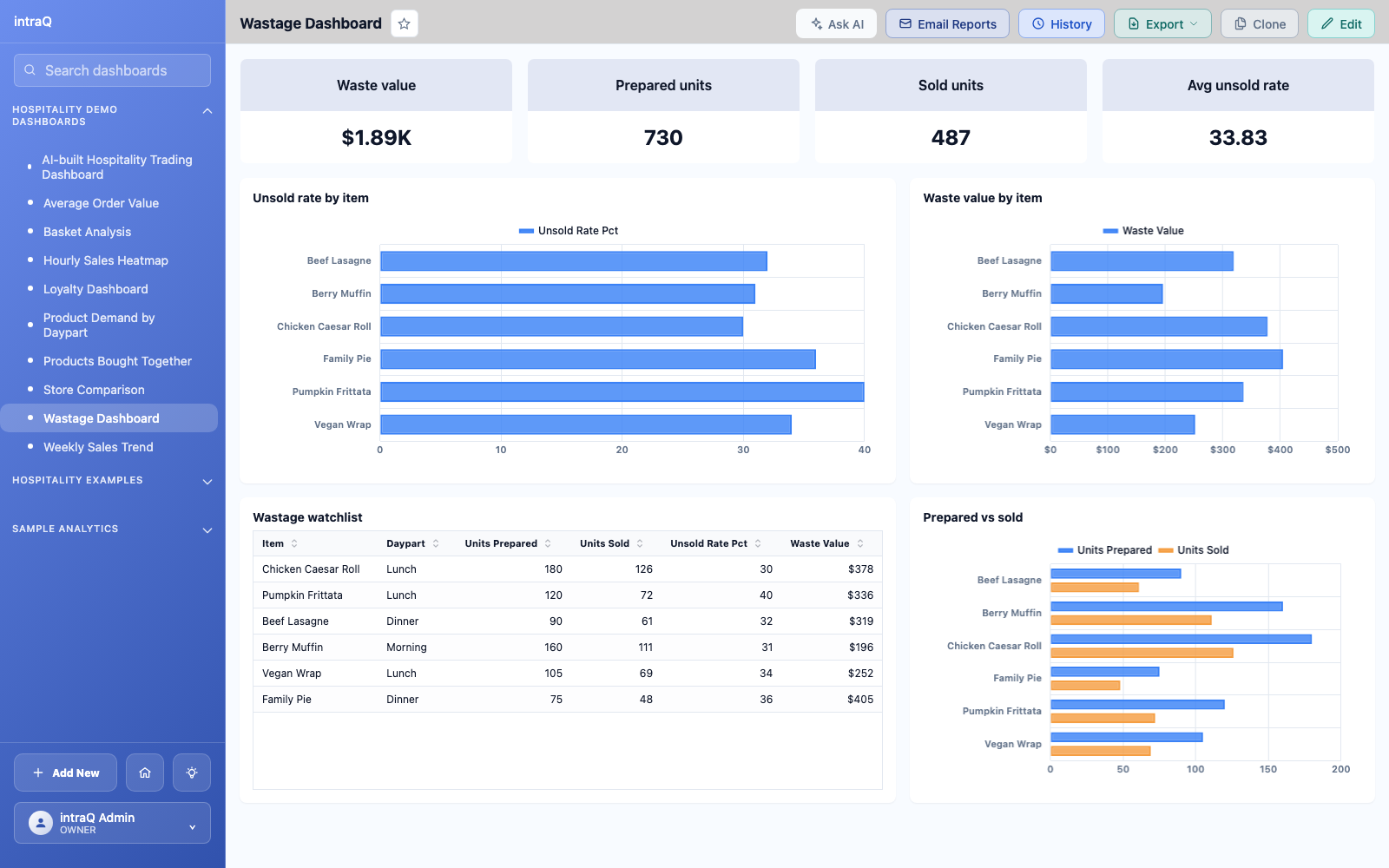Open Weekly Sales Trend dashboard
Image resolution: width=1389 pixels, height=868 pixels.
point(98,447)
